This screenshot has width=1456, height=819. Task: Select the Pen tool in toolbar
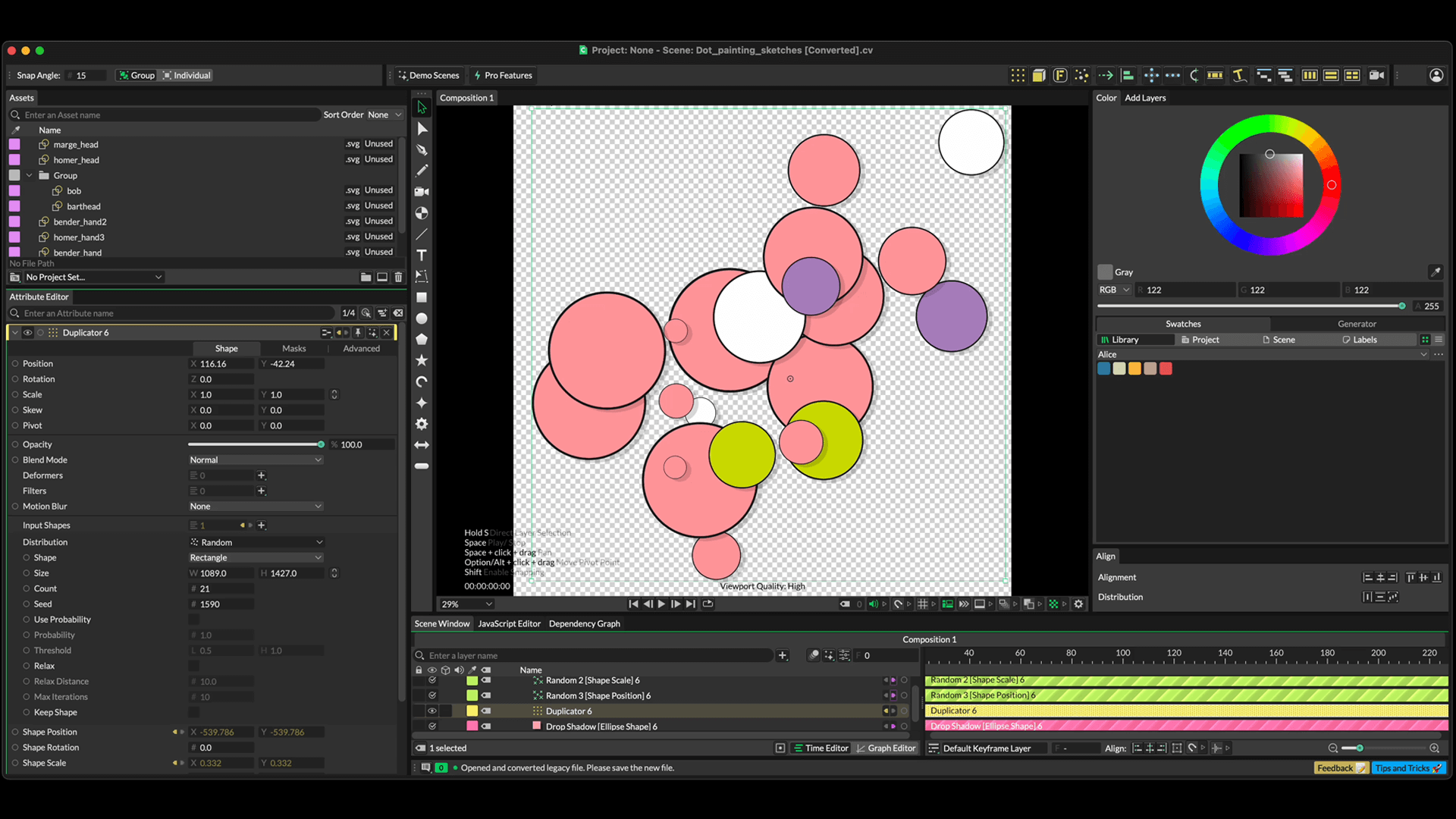[422, 149]
